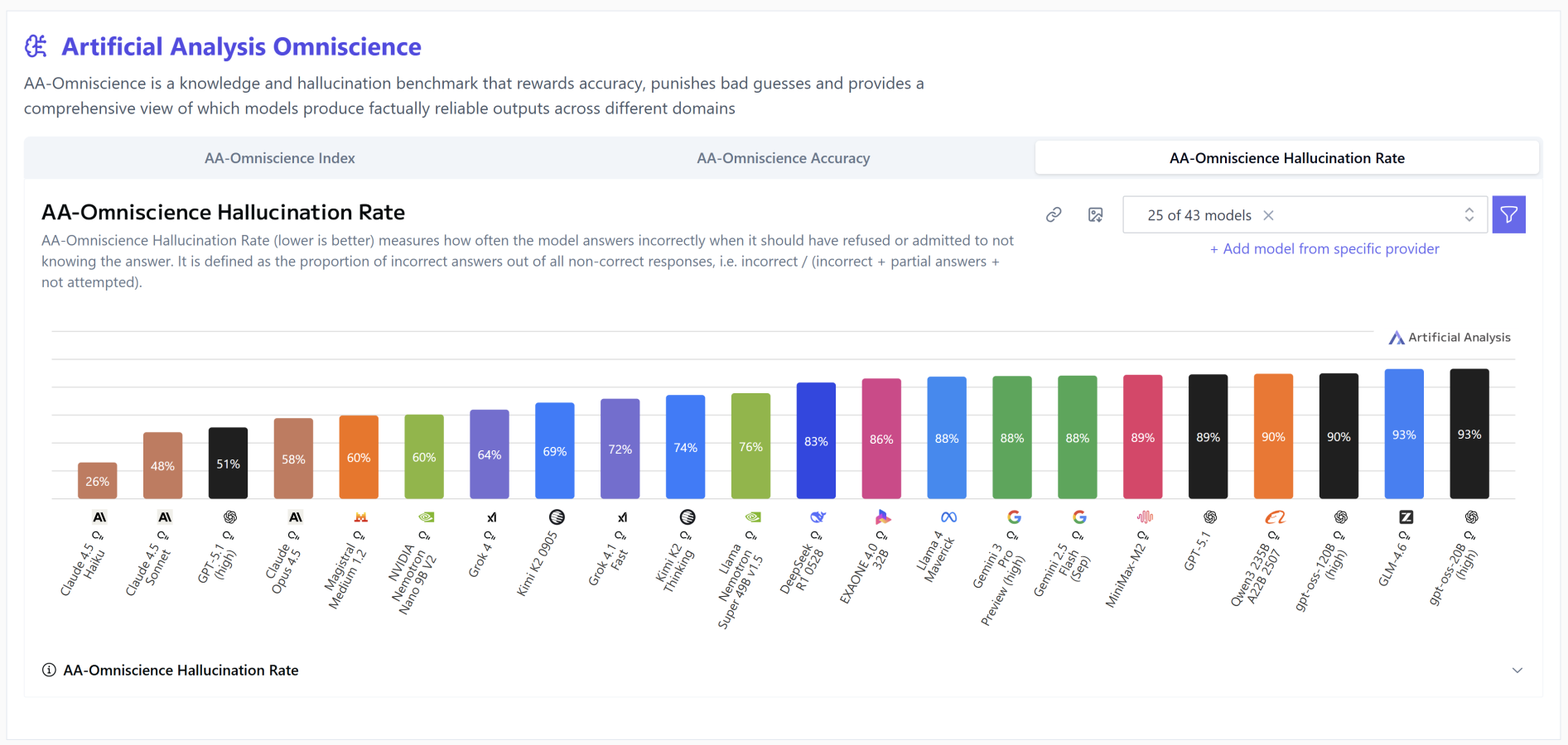
Task: Switch to the AA-Omniscience Index tab
Action: click(280, 158)
